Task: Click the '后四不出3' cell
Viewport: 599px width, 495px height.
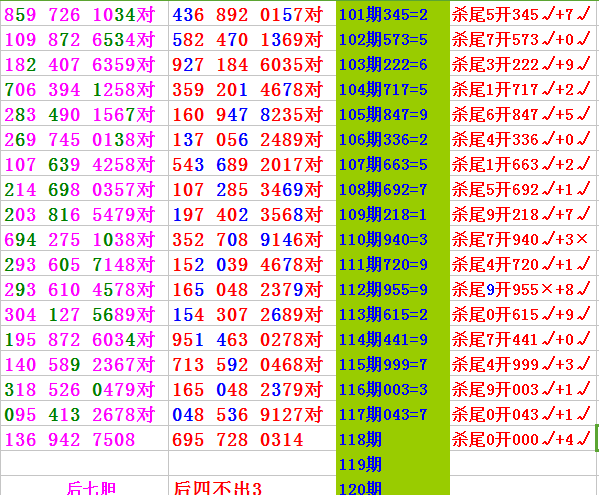Action: click(252, 486)
